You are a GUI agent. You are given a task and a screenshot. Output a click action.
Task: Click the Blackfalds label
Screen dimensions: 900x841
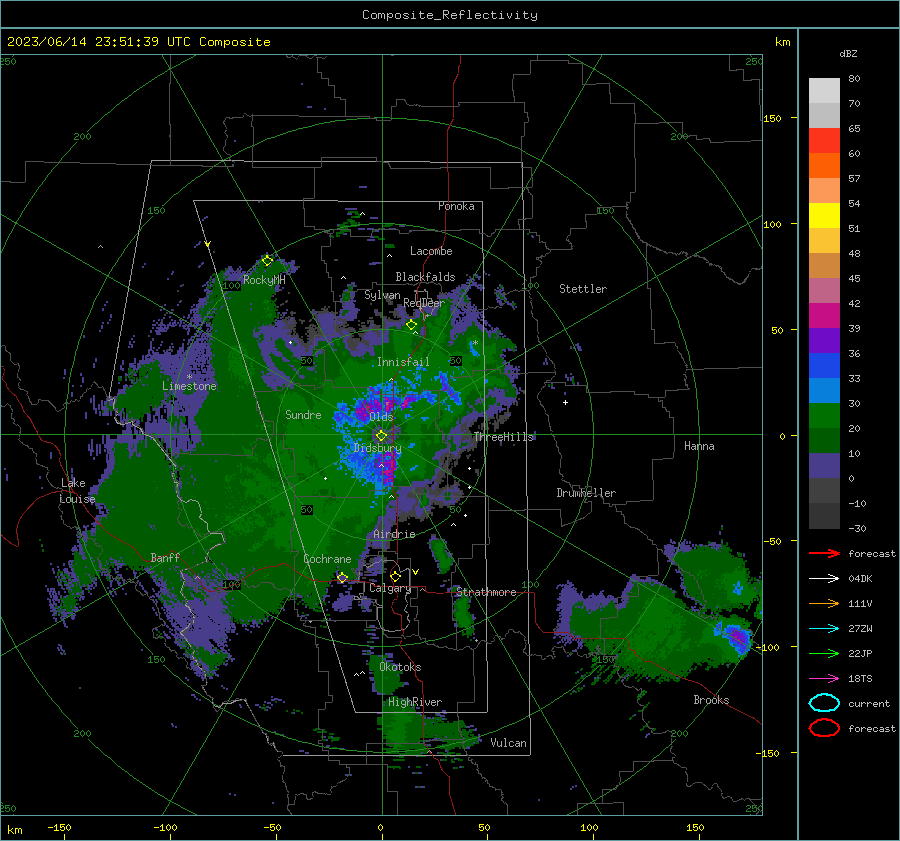pyautogui.click(x=425, y=277)
